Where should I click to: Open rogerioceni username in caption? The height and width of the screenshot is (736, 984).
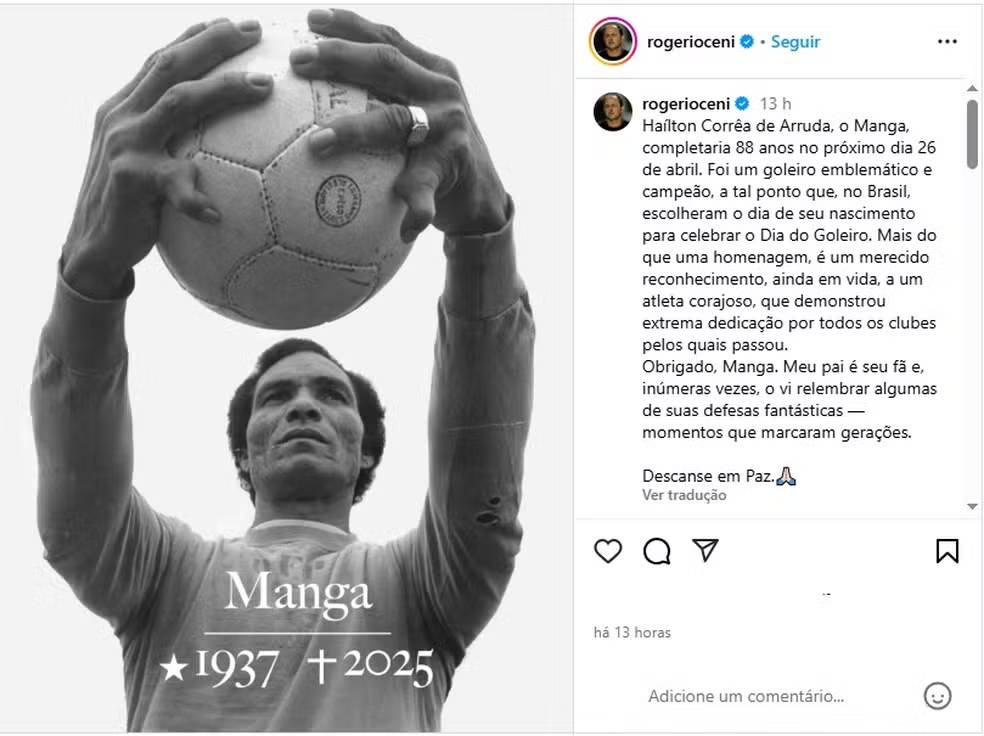[686, 104]
